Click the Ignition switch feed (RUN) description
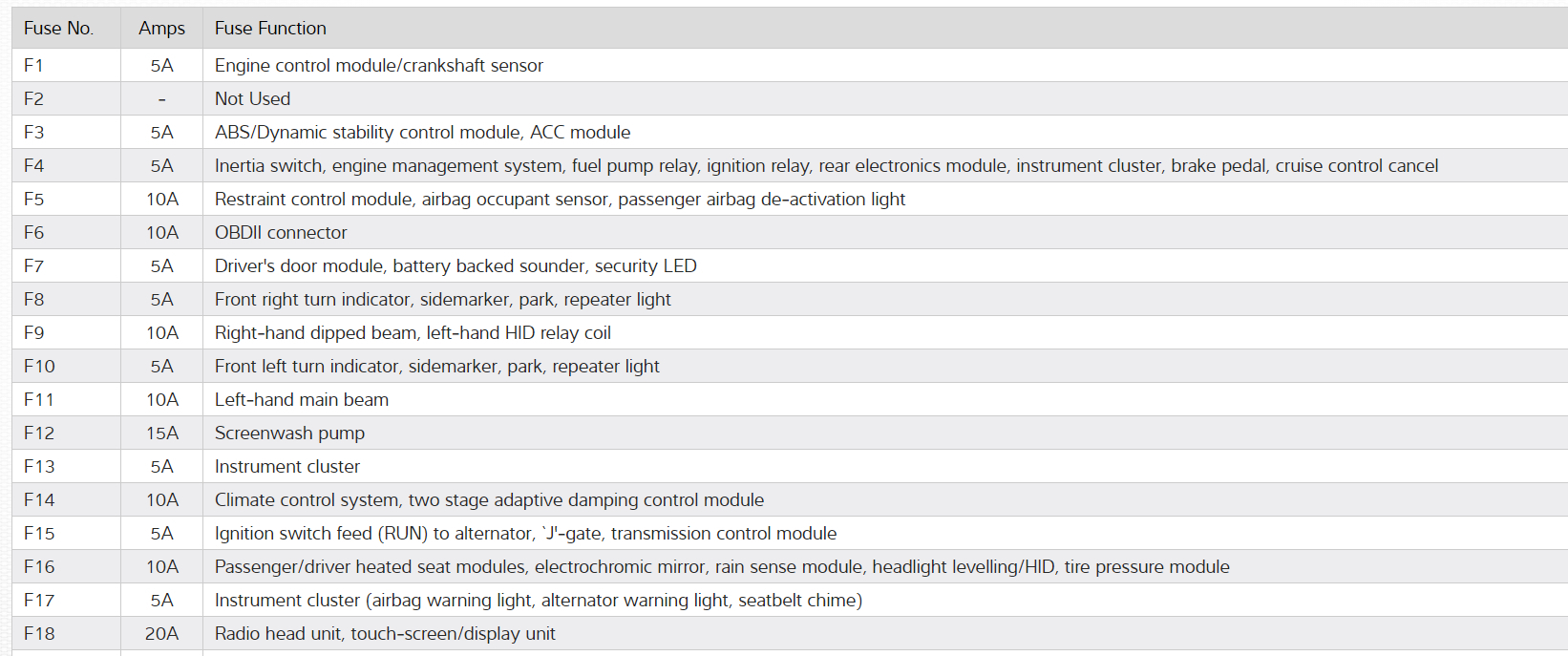 (525, 534)
